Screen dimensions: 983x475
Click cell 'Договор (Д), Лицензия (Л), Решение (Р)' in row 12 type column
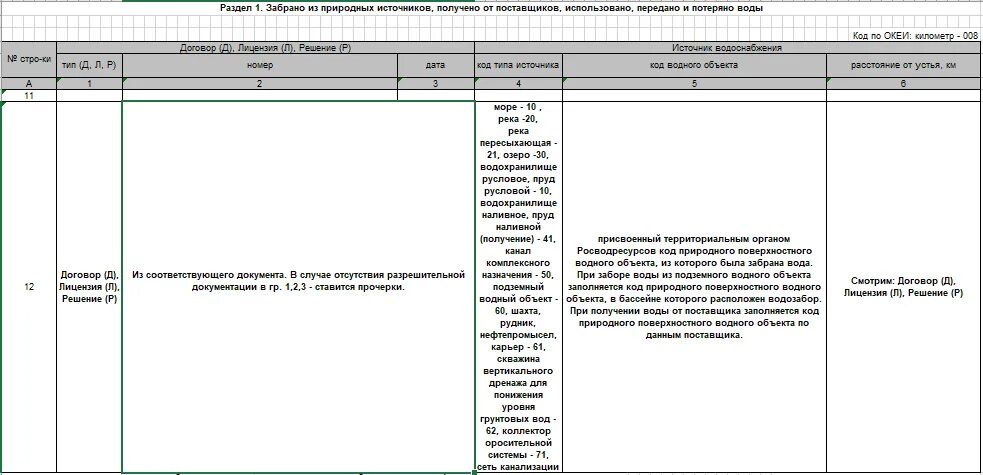pyautogui.click(x=89, y=287)
